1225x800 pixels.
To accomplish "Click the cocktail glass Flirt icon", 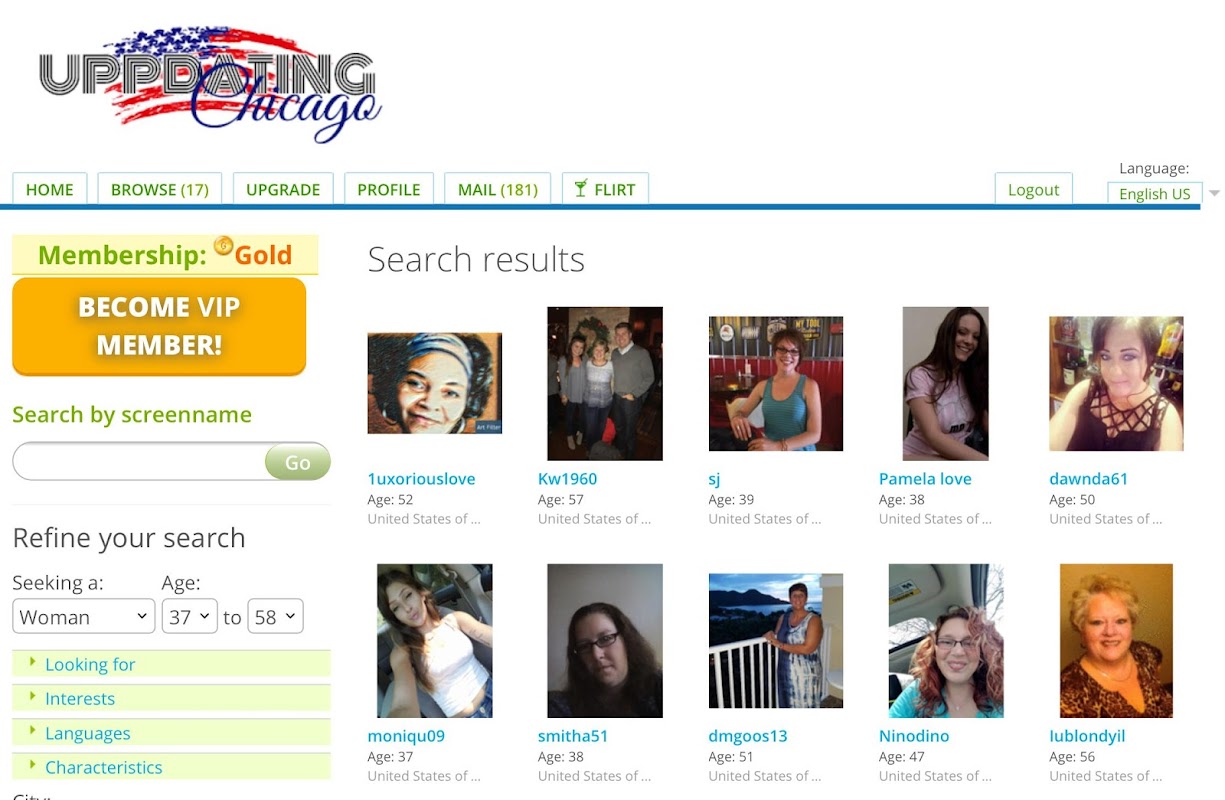I will pos(580,189).
